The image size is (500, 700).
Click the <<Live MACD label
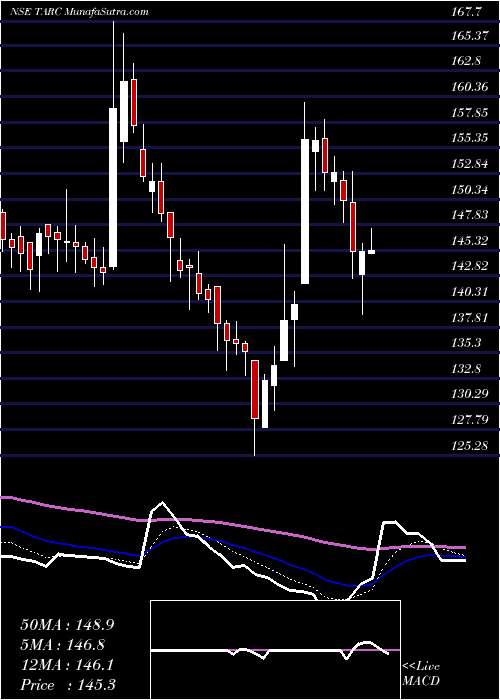421,674
